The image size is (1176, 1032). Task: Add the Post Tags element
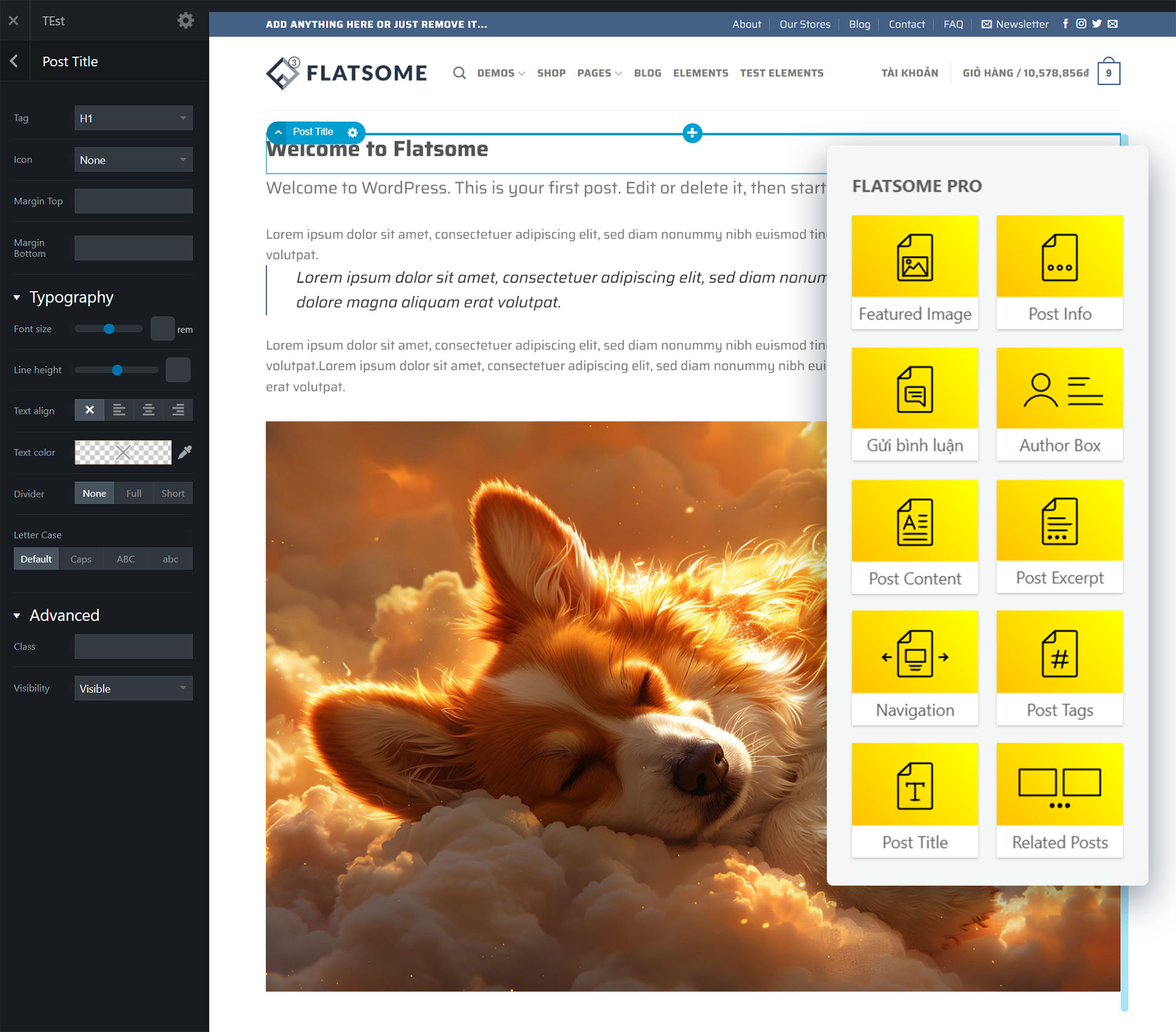tap(1059, 668)
